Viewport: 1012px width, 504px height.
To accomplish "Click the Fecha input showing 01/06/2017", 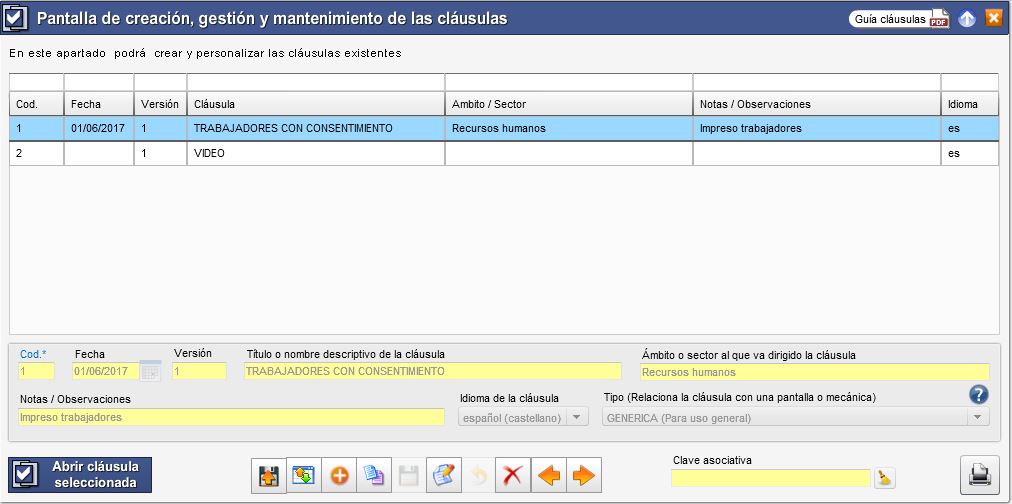I will pyautogui.click(x=106, y=371).
